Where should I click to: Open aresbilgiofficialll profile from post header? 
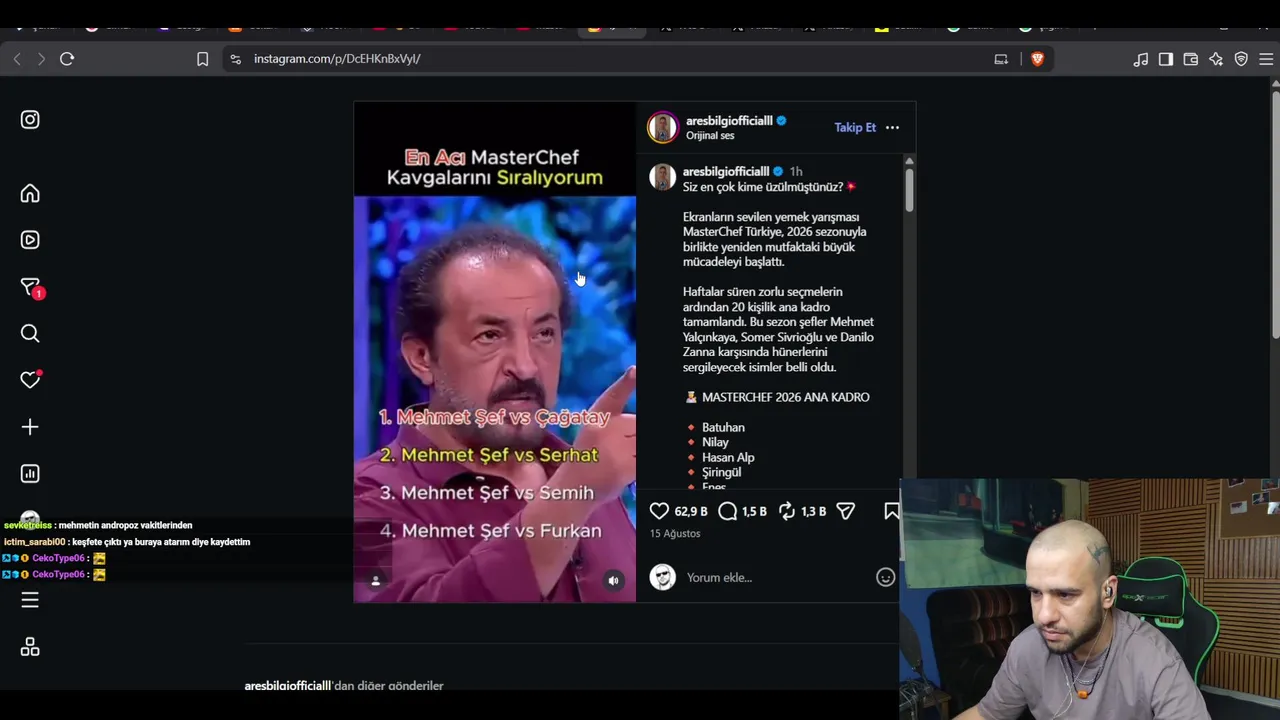(729, 121)
